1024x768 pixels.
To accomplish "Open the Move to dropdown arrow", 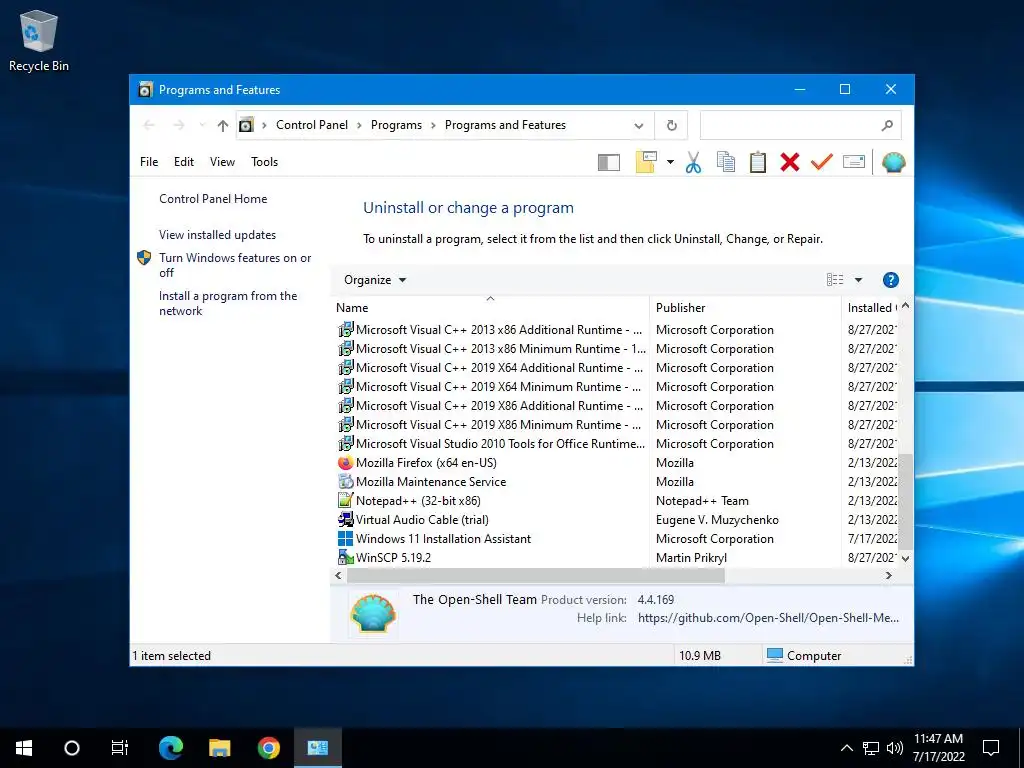I will 670,162.
